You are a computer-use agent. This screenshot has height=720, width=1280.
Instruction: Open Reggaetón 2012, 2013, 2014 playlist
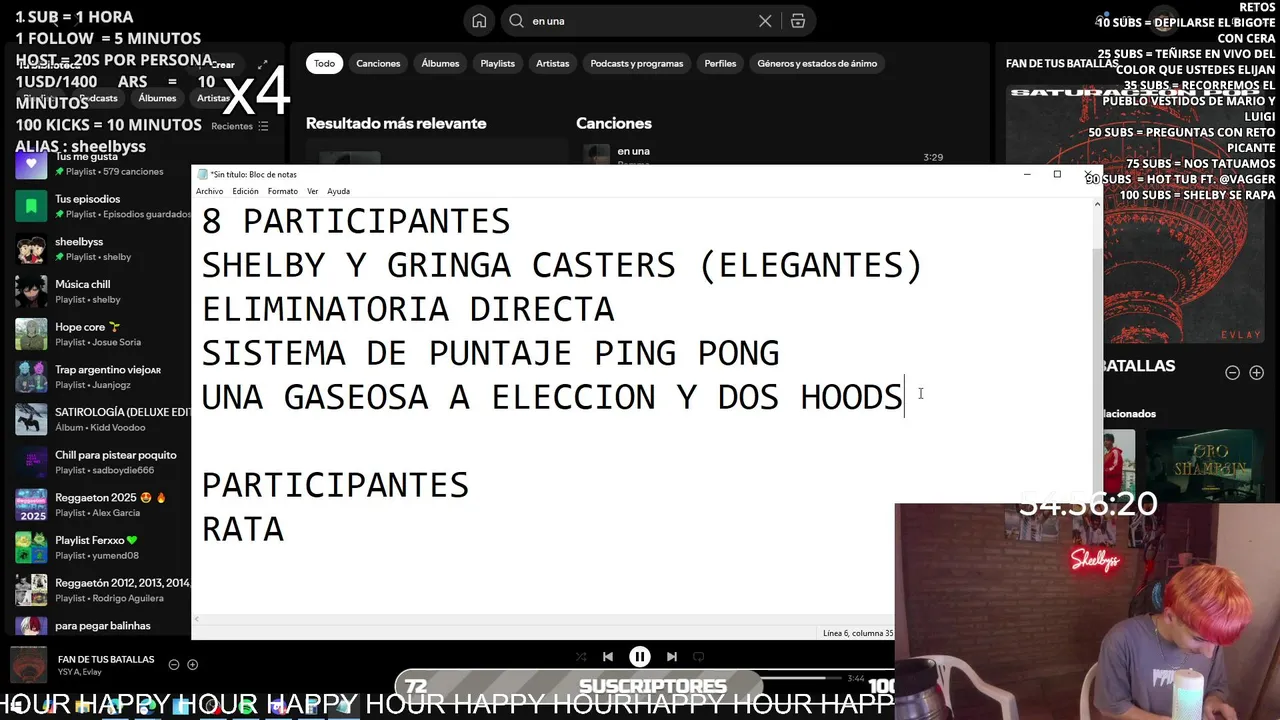100,590
